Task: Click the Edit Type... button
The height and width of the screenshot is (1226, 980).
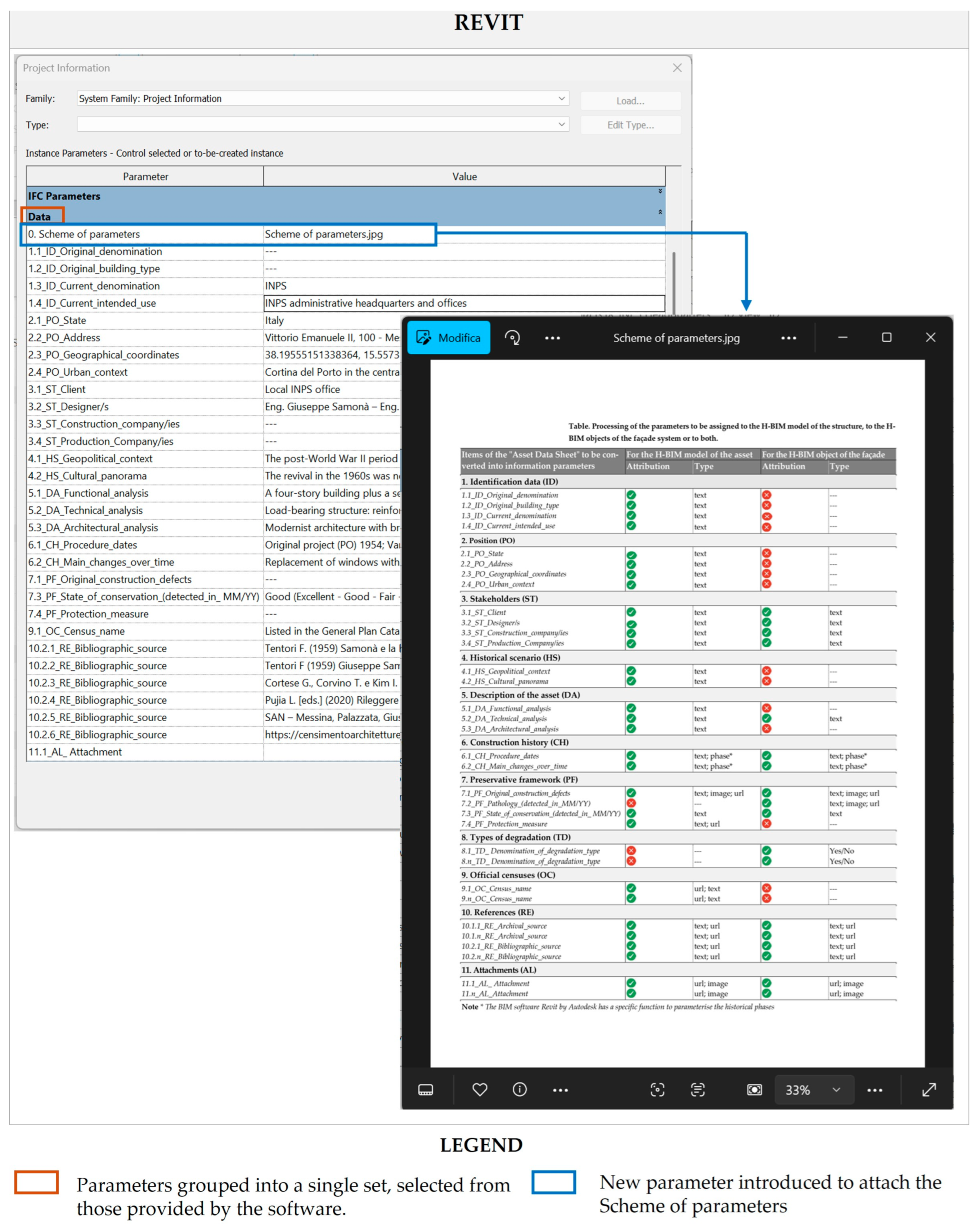Action: tap(630, 125)
